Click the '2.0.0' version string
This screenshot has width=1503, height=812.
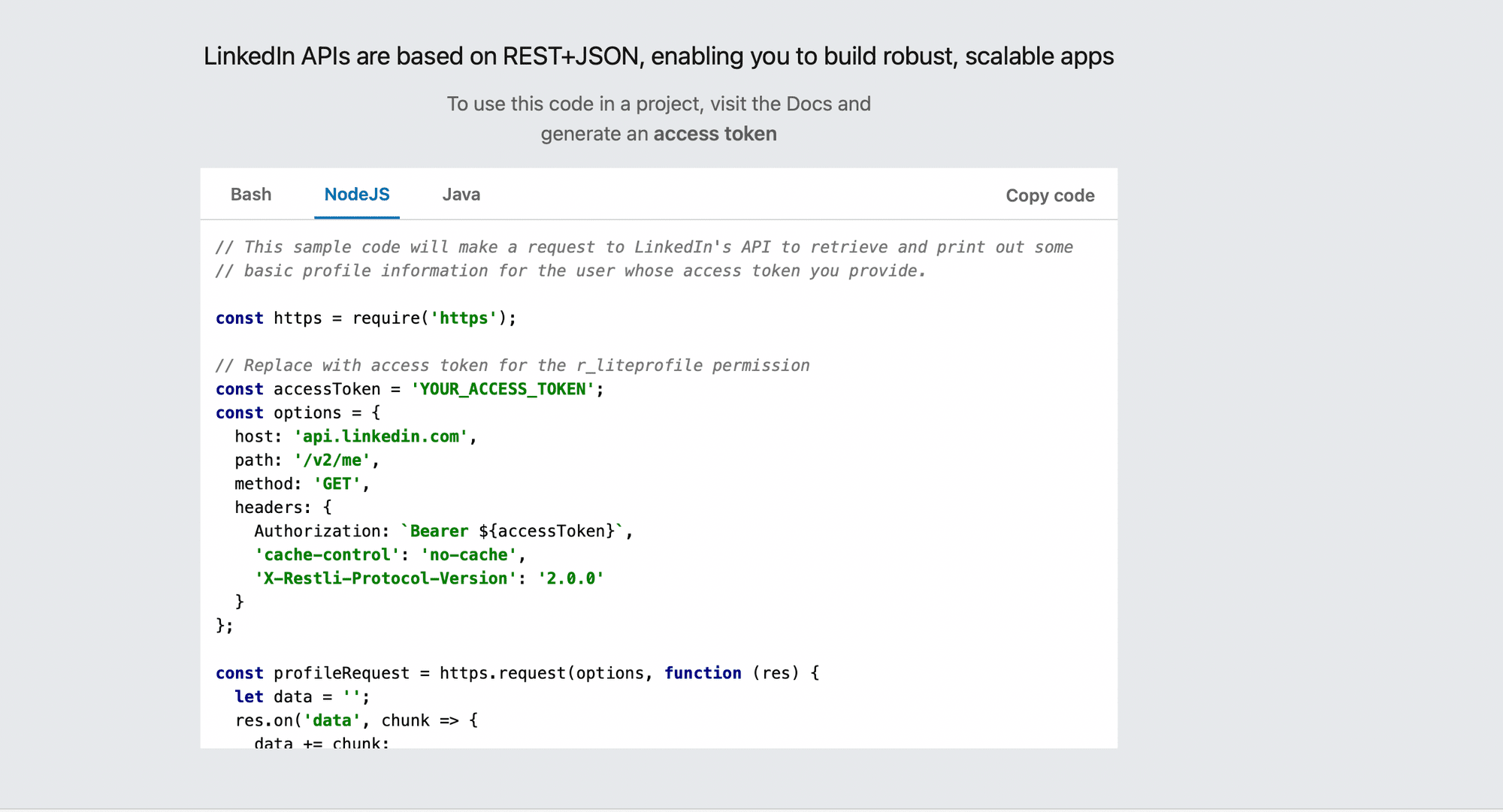(x=571, y=578)
